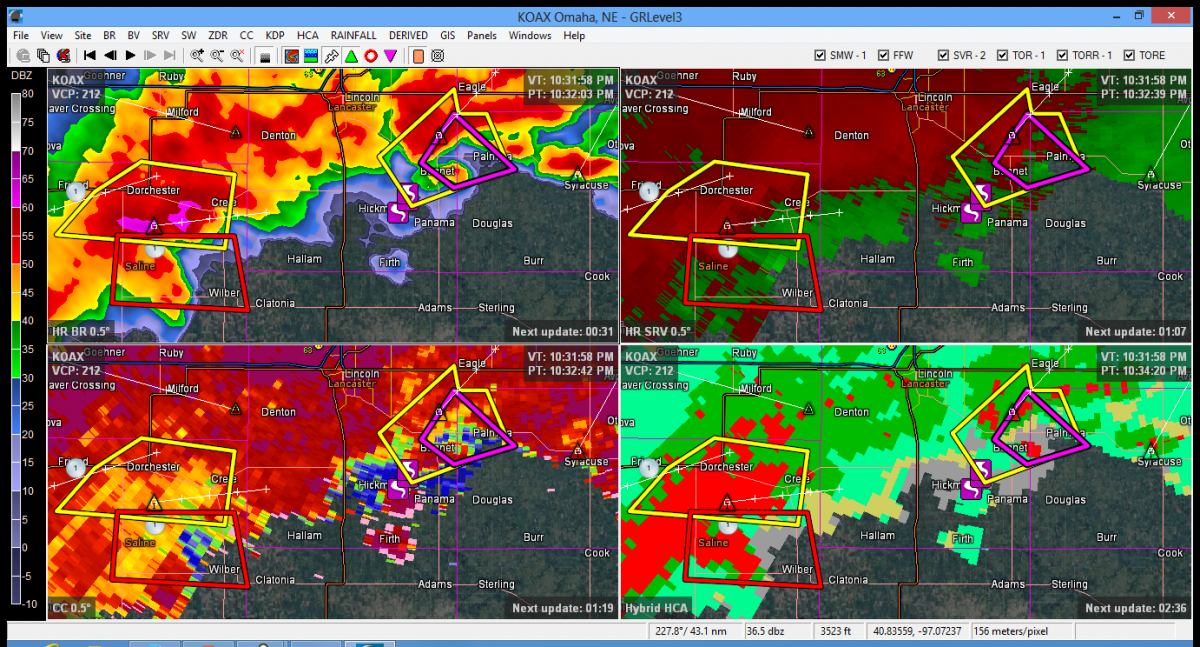Viewport: 1200px width, 647px height.
Task: Click the zoom out magnifier icon
Action: point(217,56)
